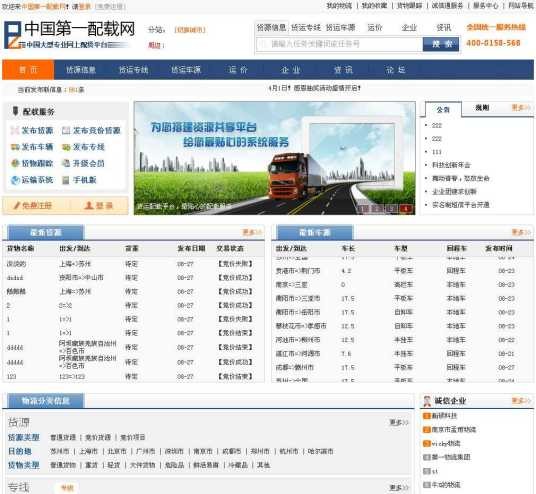Select 北京市 in the 目的地 filter
Image resolution: width=536 pixels, height=494 pixels.
(117, 451)
